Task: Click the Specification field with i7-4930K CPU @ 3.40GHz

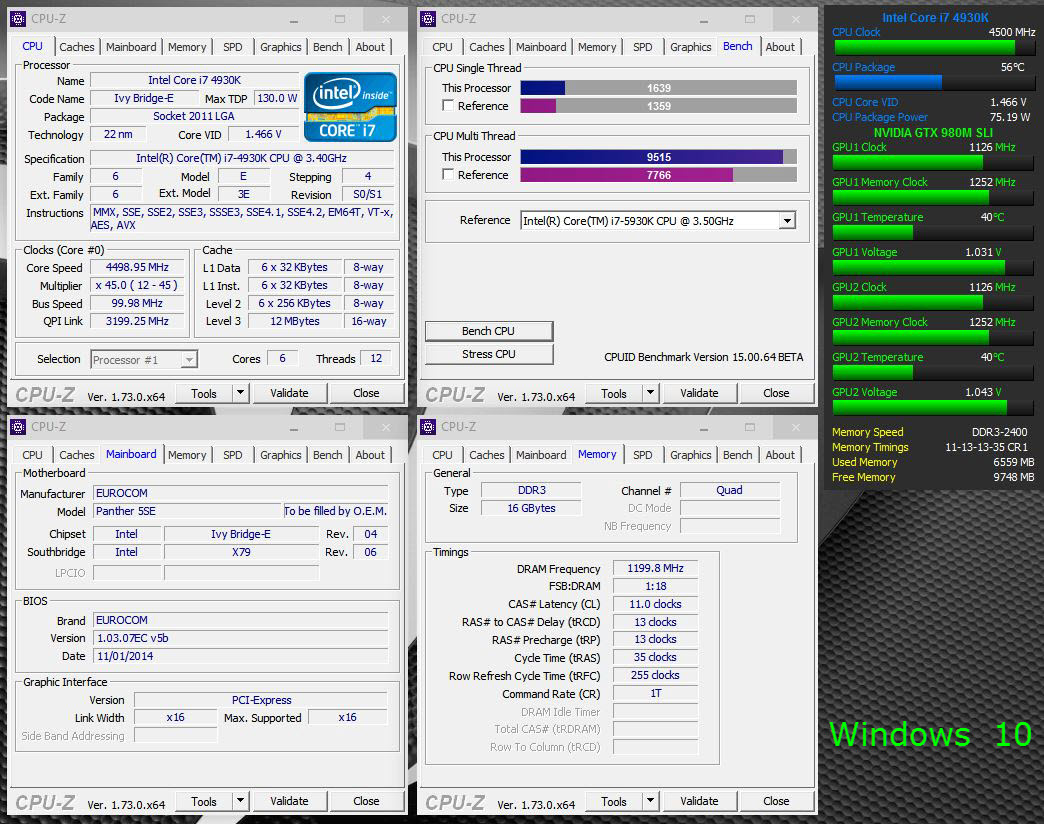Action: (242, 158)
